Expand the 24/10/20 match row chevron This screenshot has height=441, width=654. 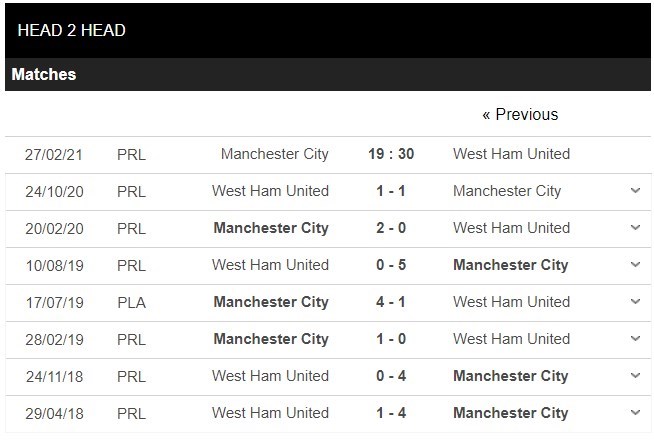[x=635, y=191]
